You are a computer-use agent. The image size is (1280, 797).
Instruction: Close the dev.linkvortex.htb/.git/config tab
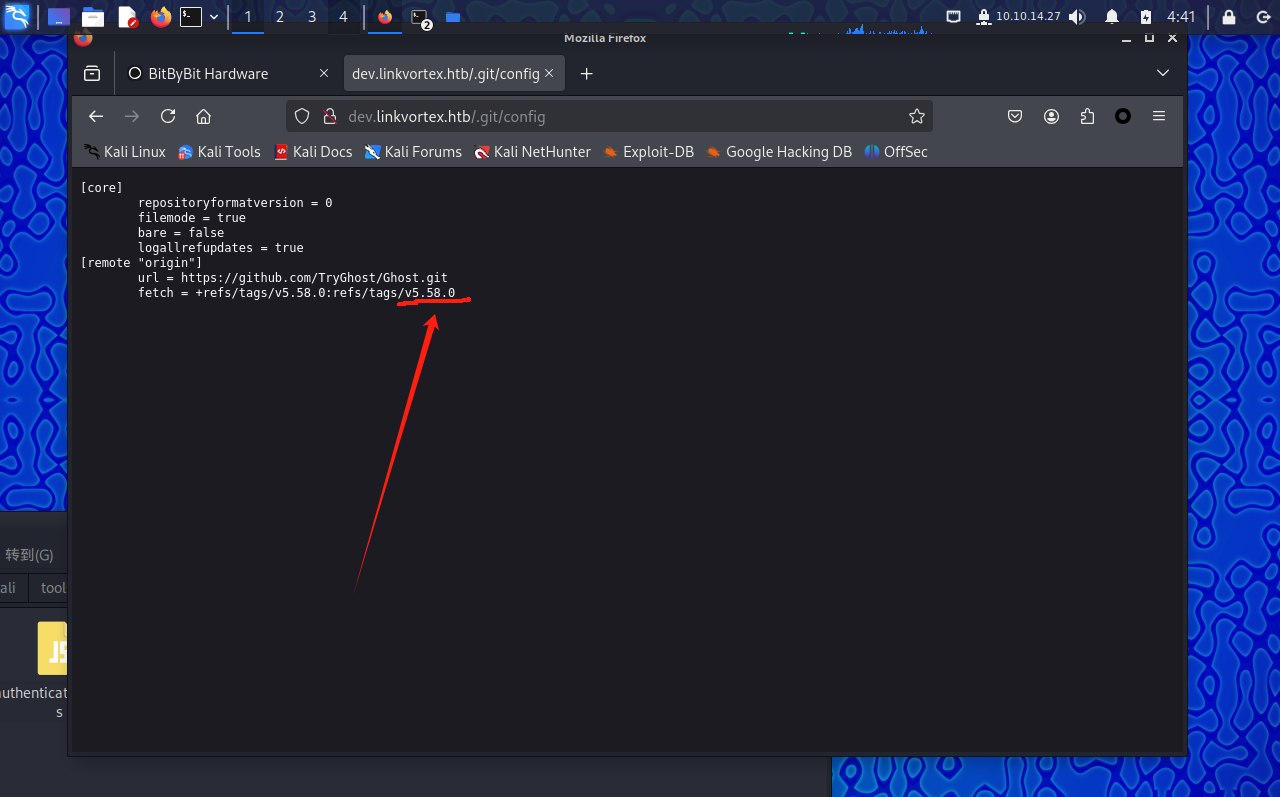[549, 74]
